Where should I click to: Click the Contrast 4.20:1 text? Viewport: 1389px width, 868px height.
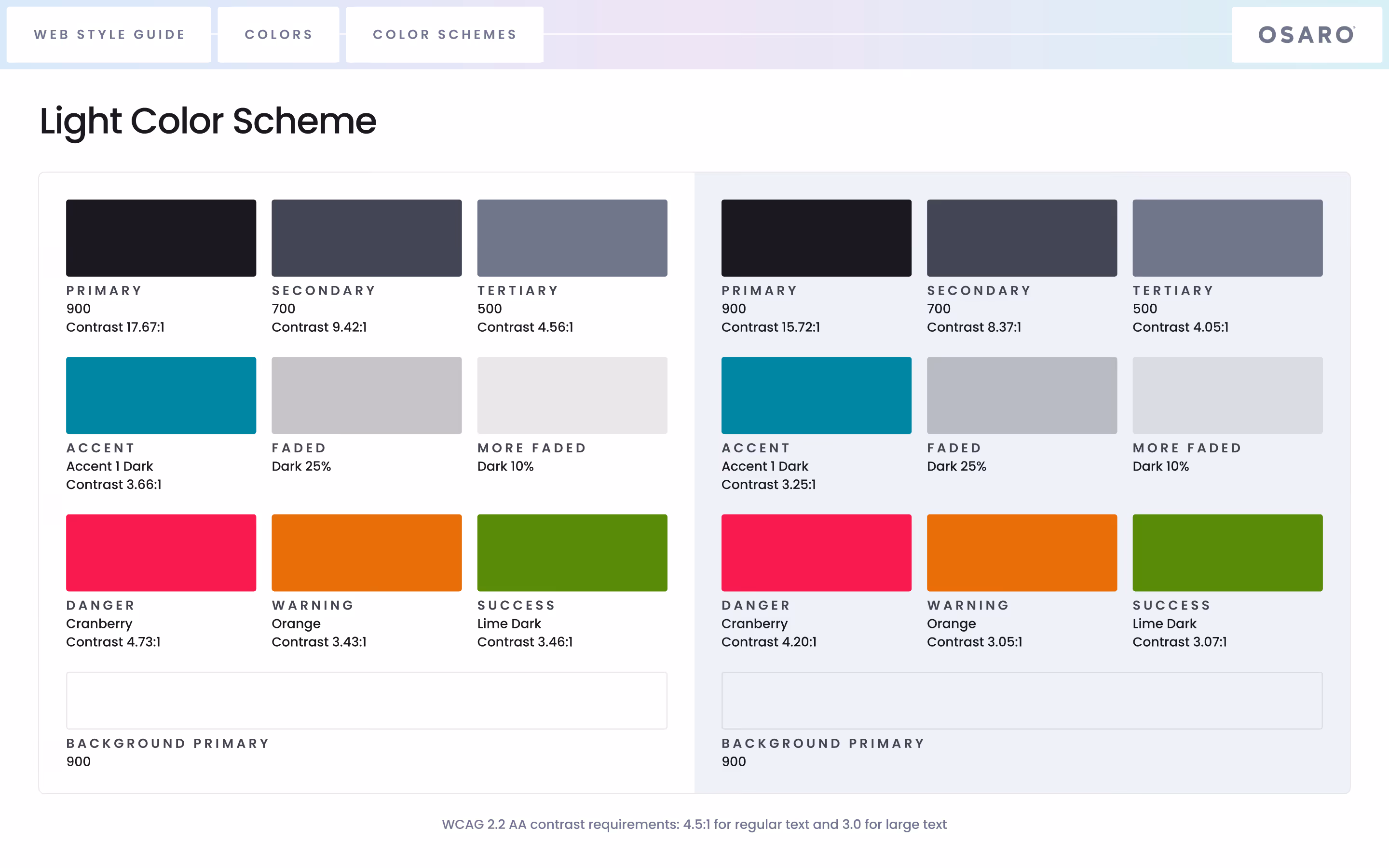(x=769, y=642)
